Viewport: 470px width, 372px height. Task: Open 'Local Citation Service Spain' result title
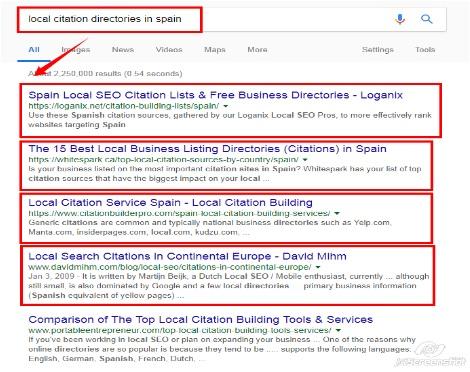tap(170, 203)
